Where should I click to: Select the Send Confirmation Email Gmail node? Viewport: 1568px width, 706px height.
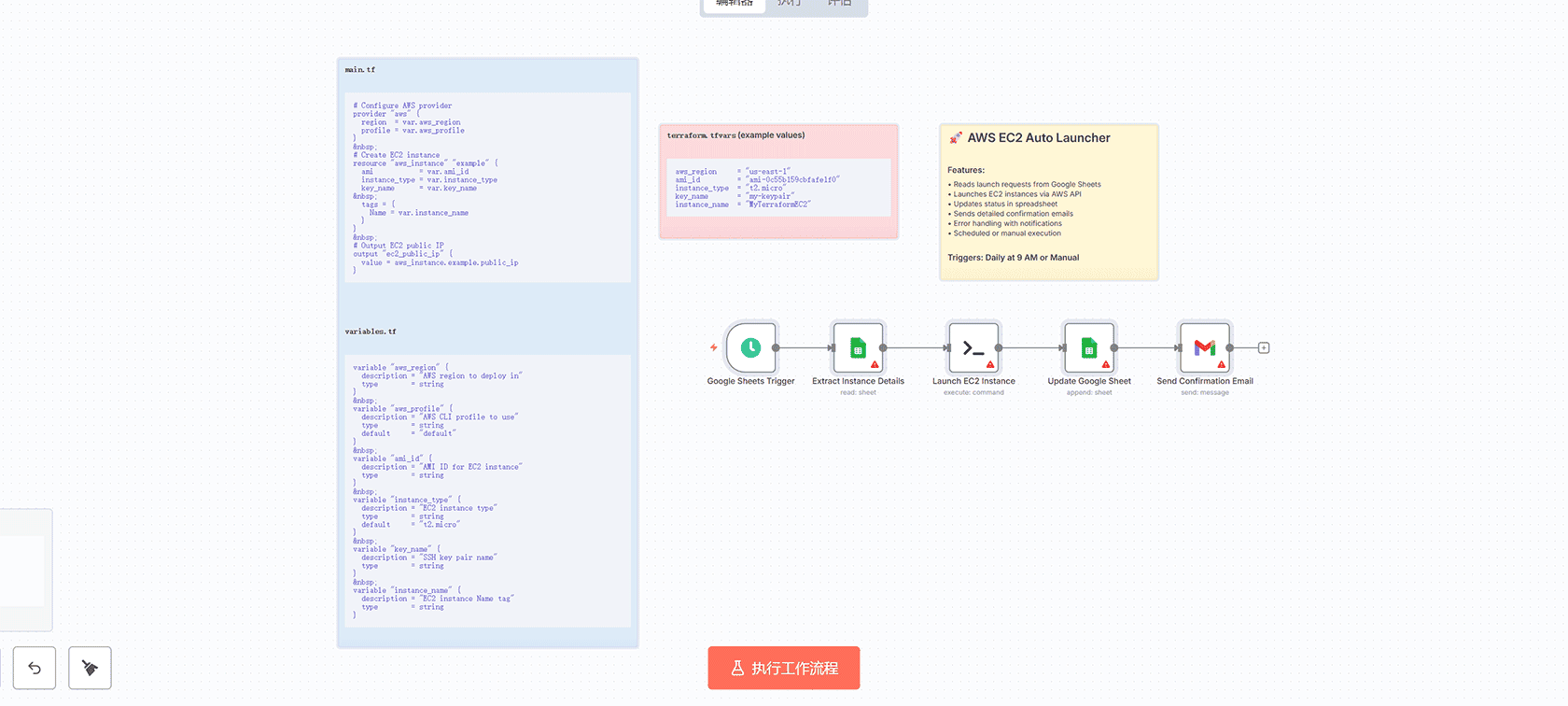[1204, 348]
